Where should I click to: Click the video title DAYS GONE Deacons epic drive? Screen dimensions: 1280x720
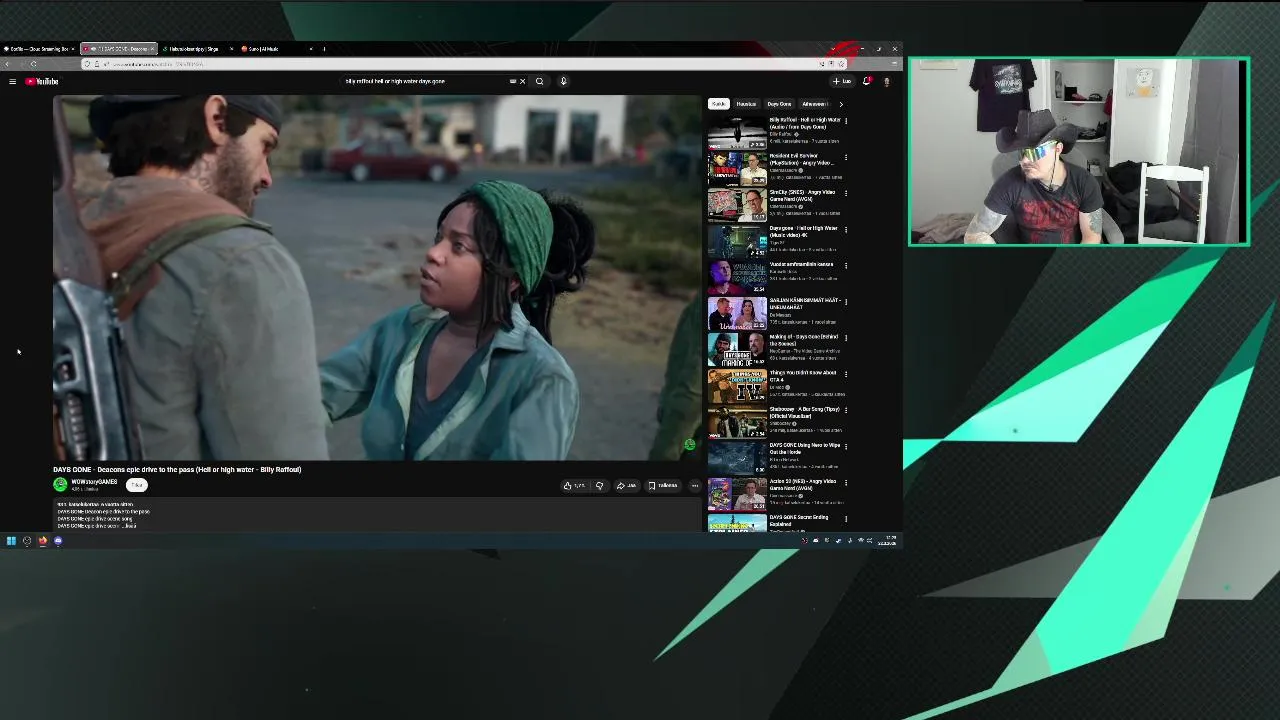(177, 469)
